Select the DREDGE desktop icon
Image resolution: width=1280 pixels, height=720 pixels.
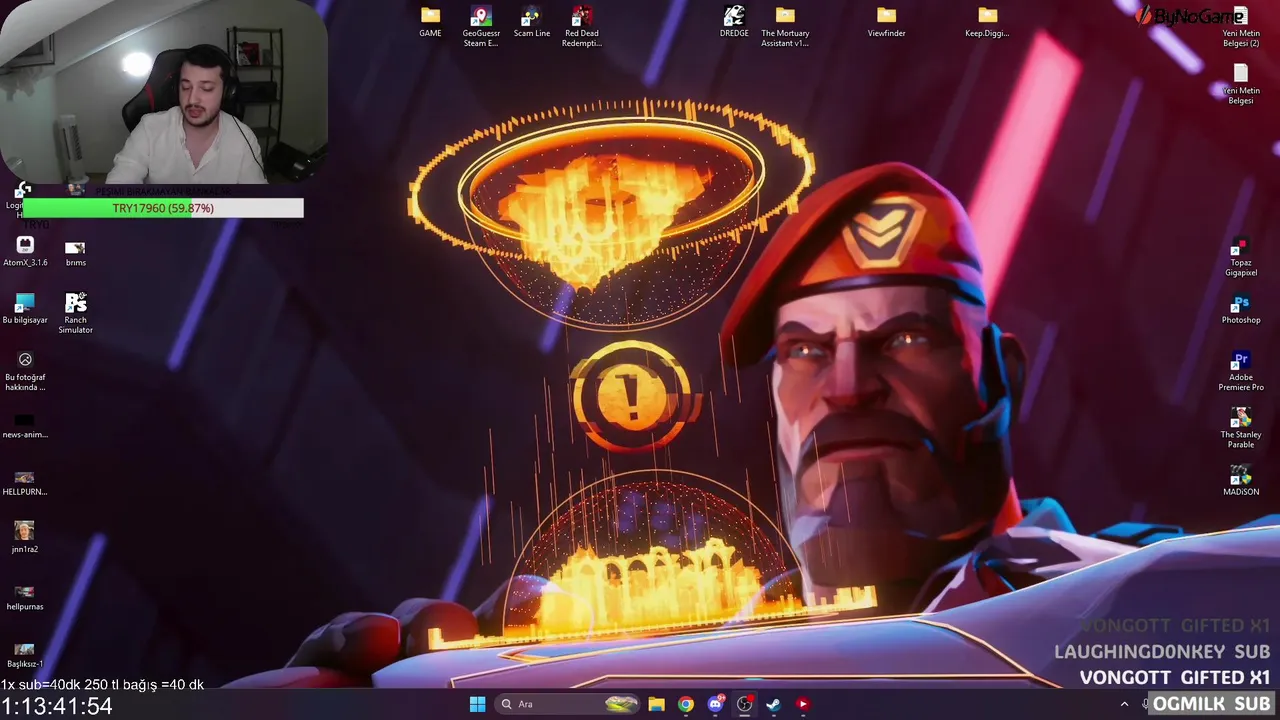[734, 22]
